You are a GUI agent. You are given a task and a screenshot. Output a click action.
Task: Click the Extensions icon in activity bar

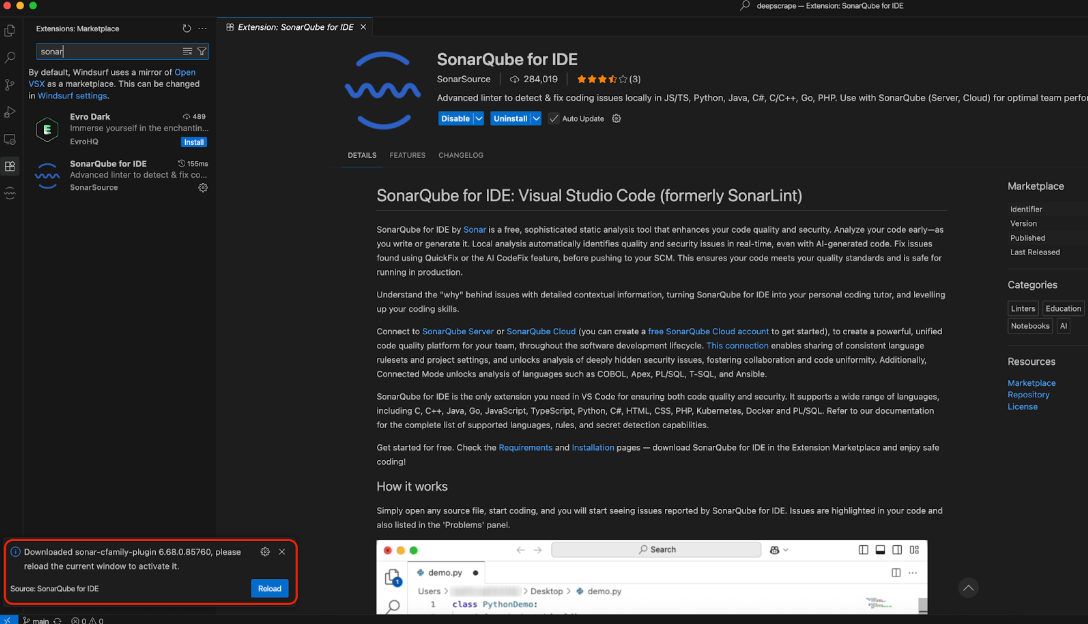point(10,166)
